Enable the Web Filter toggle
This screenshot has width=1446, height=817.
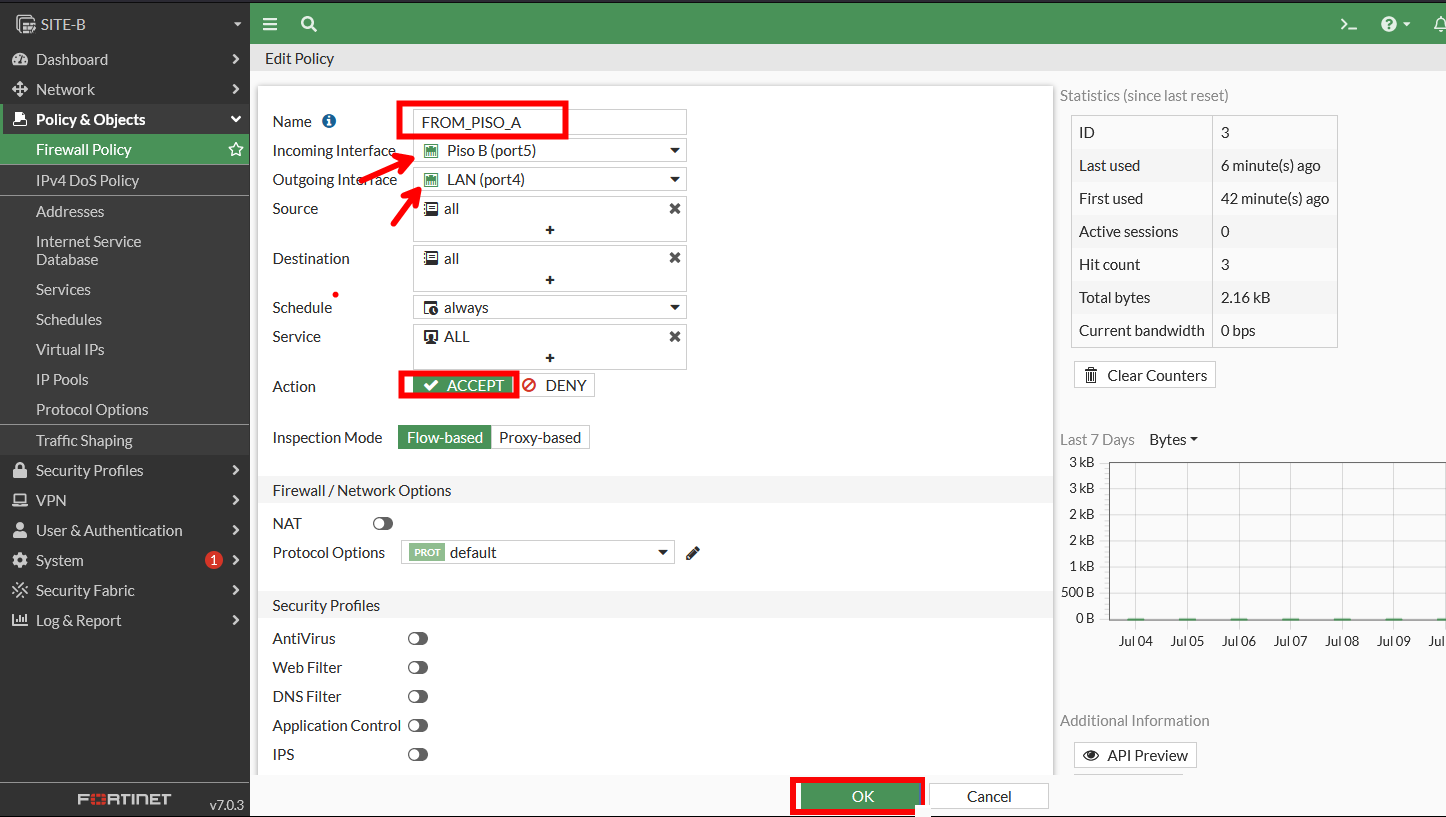pos(418,668)
